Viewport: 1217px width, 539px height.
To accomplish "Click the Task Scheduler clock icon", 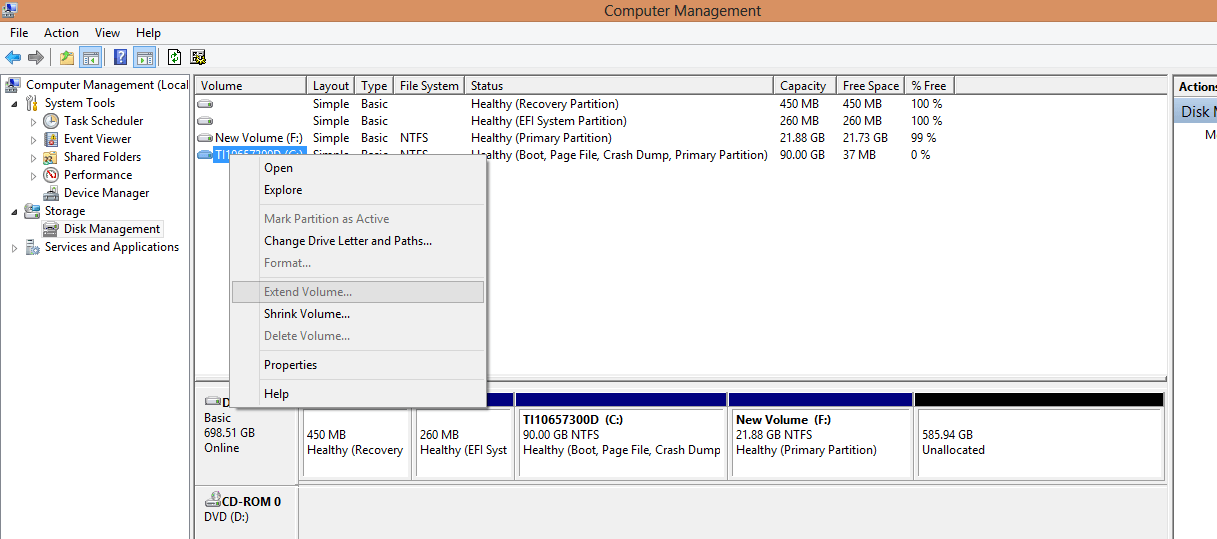I will pyautogui.click(x=51, y=121).
